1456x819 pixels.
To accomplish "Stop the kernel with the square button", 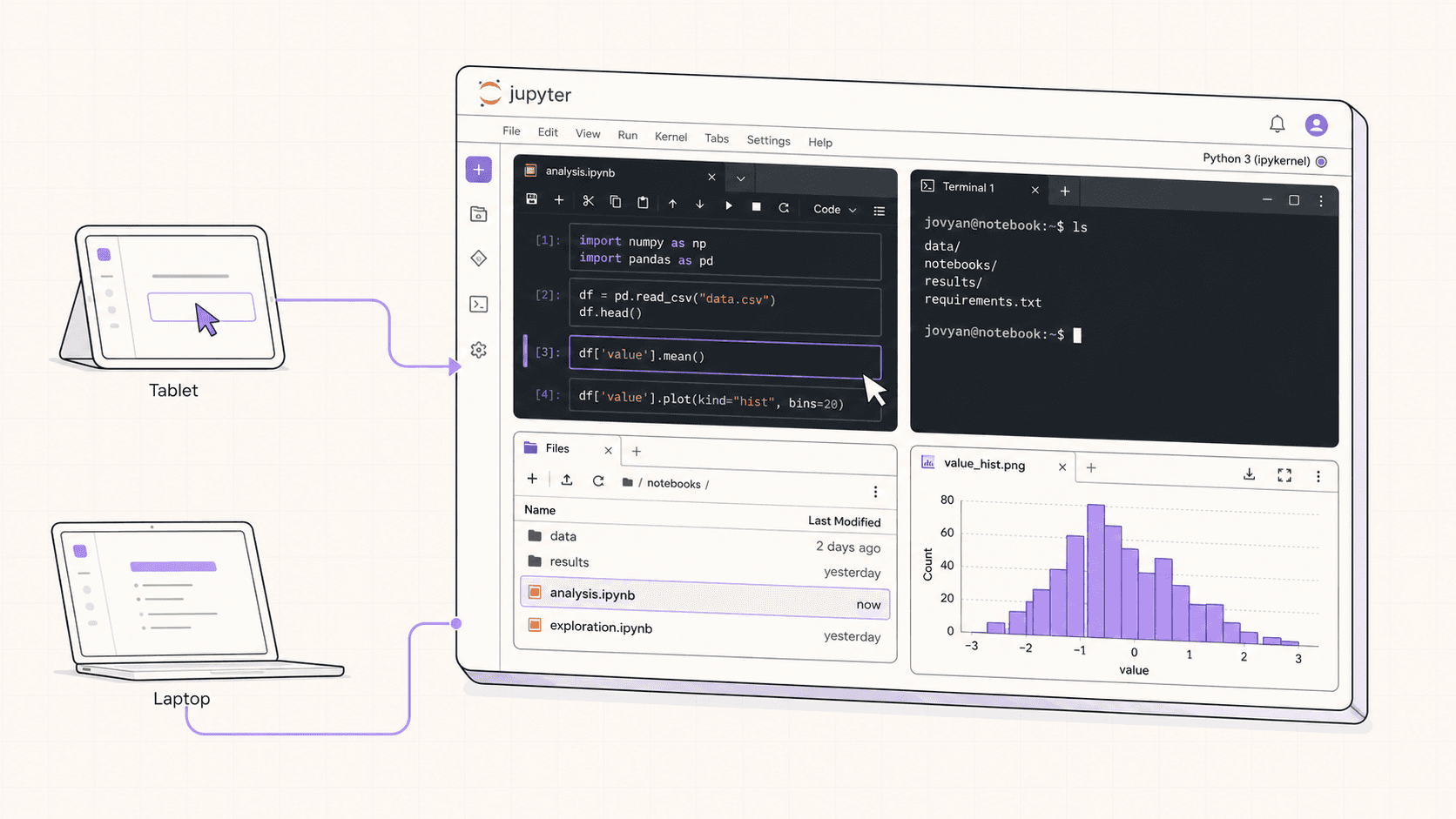I will pos(756,206).
